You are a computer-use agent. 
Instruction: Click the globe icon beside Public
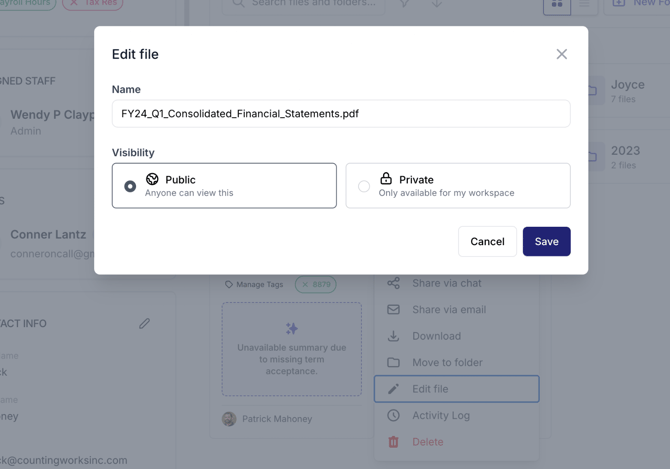click(152, 179)
